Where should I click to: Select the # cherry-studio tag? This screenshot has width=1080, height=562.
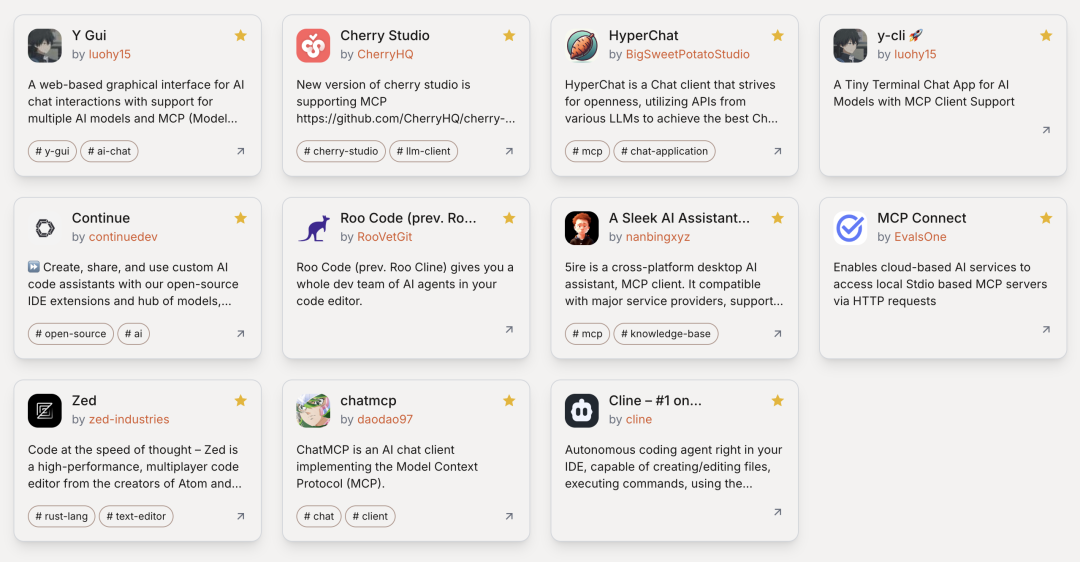(x=341, y=151)
